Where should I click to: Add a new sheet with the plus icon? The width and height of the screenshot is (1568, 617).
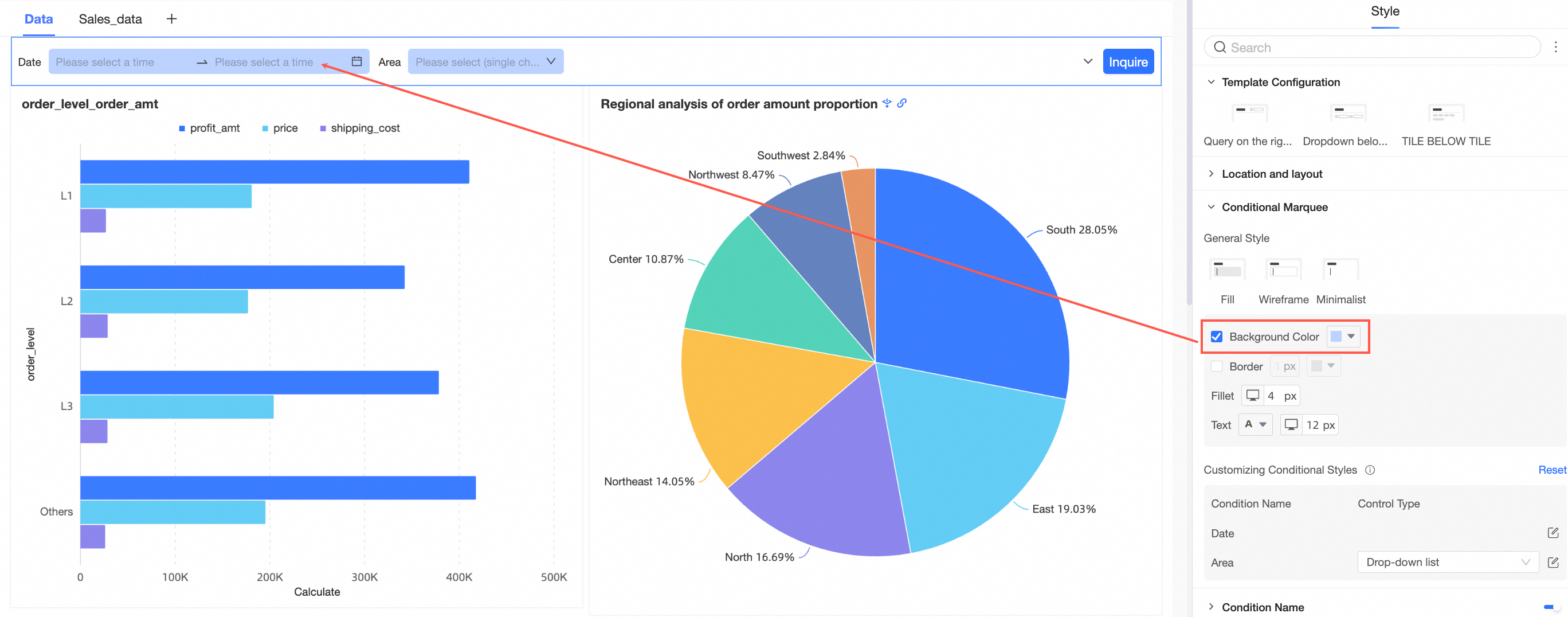pos(172,19)
